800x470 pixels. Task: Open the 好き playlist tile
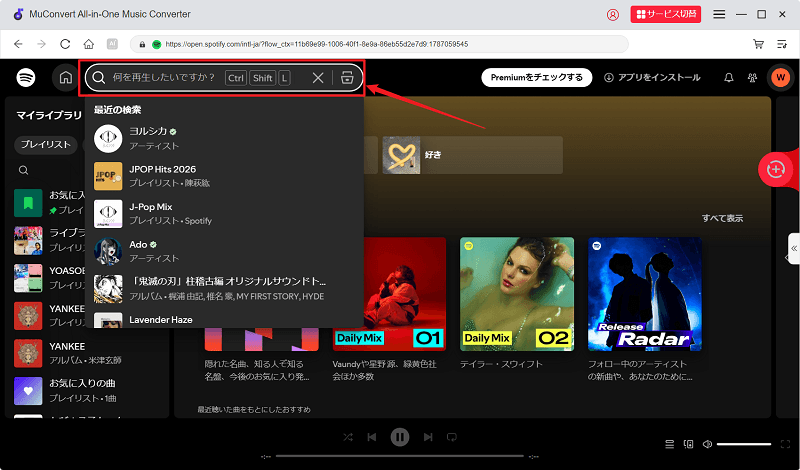[472, 155]
